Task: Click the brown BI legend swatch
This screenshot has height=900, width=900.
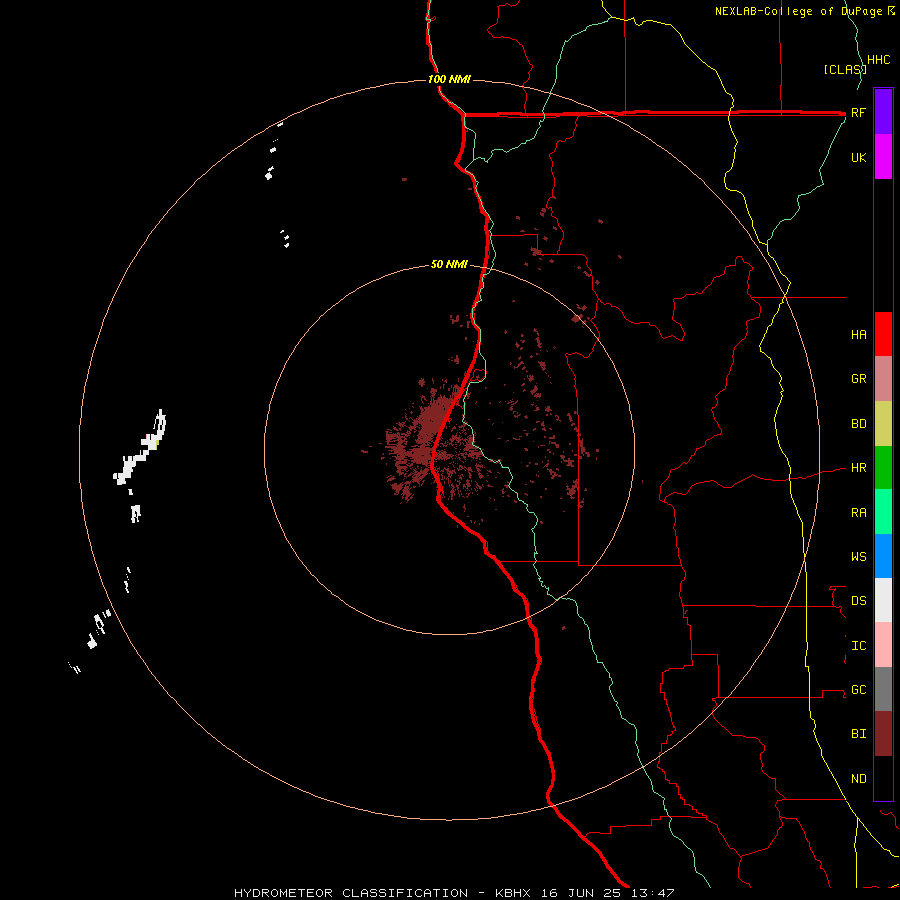Action: (883, 734)
